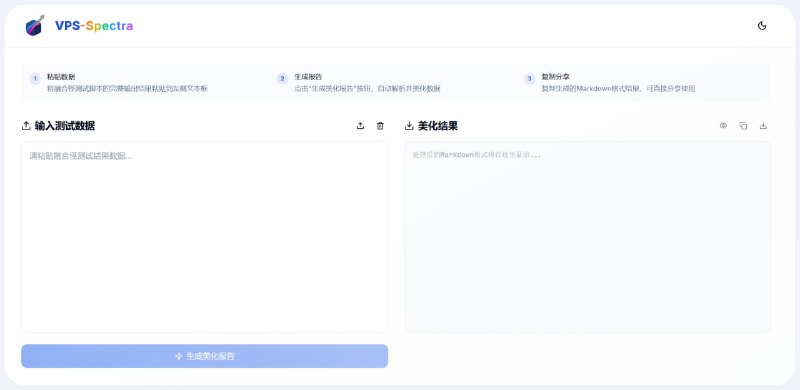Click the download arrow icon beside 美化结果

pos(409,126)
